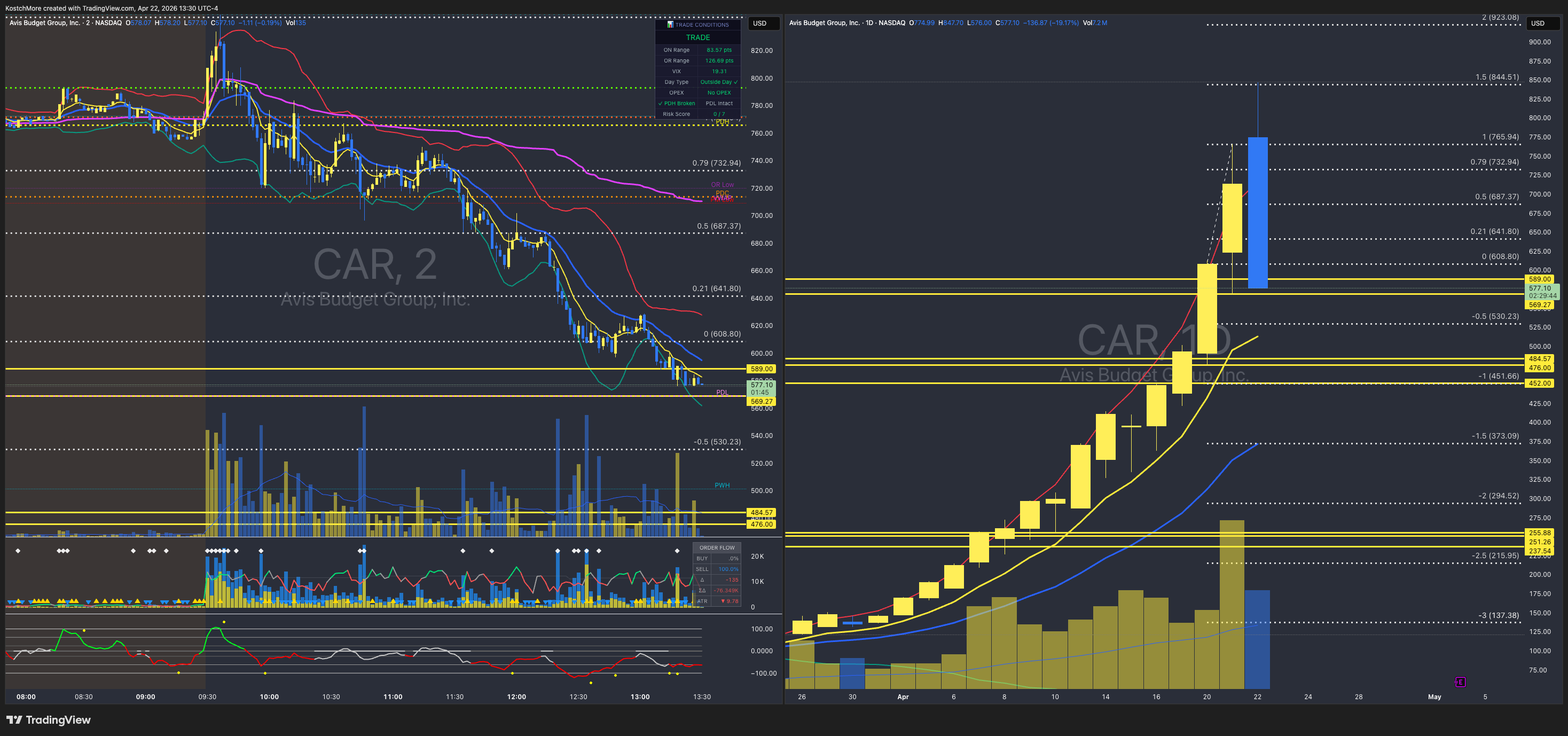Screen dimensions: 1568x736
Task: Click the 'PDL Intact' cell
Action: point(719,104)
